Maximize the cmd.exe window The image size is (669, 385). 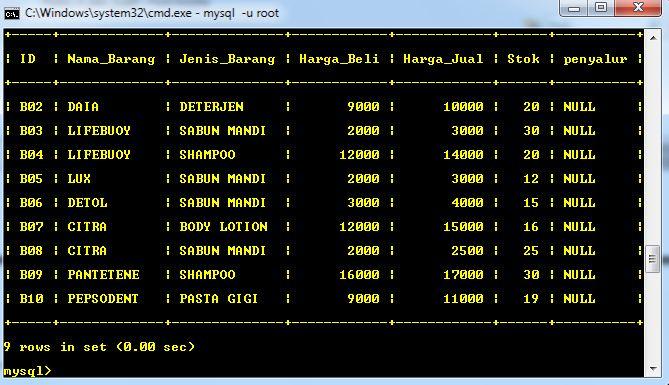point(601,8)
